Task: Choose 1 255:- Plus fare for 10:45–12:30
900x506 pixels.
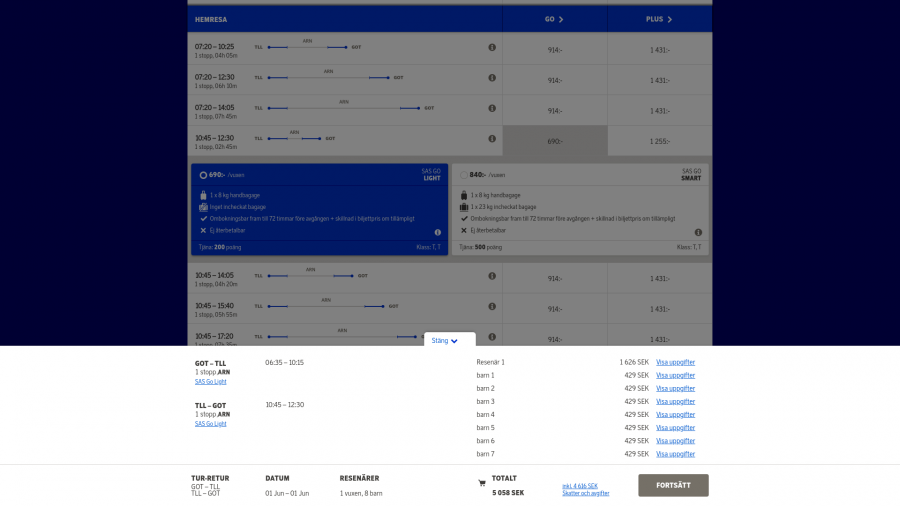Action: coord(659,141)
